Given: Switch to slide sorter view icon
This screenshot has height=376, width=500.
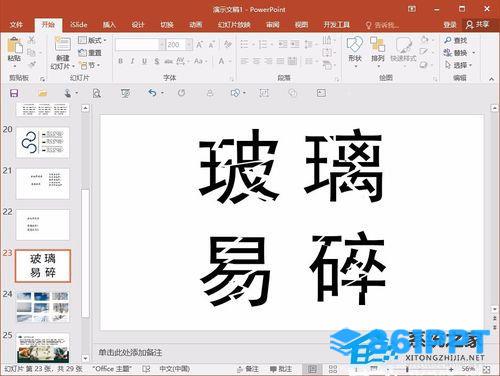Looking at the screenshot, I should click(x=333, y=369).
